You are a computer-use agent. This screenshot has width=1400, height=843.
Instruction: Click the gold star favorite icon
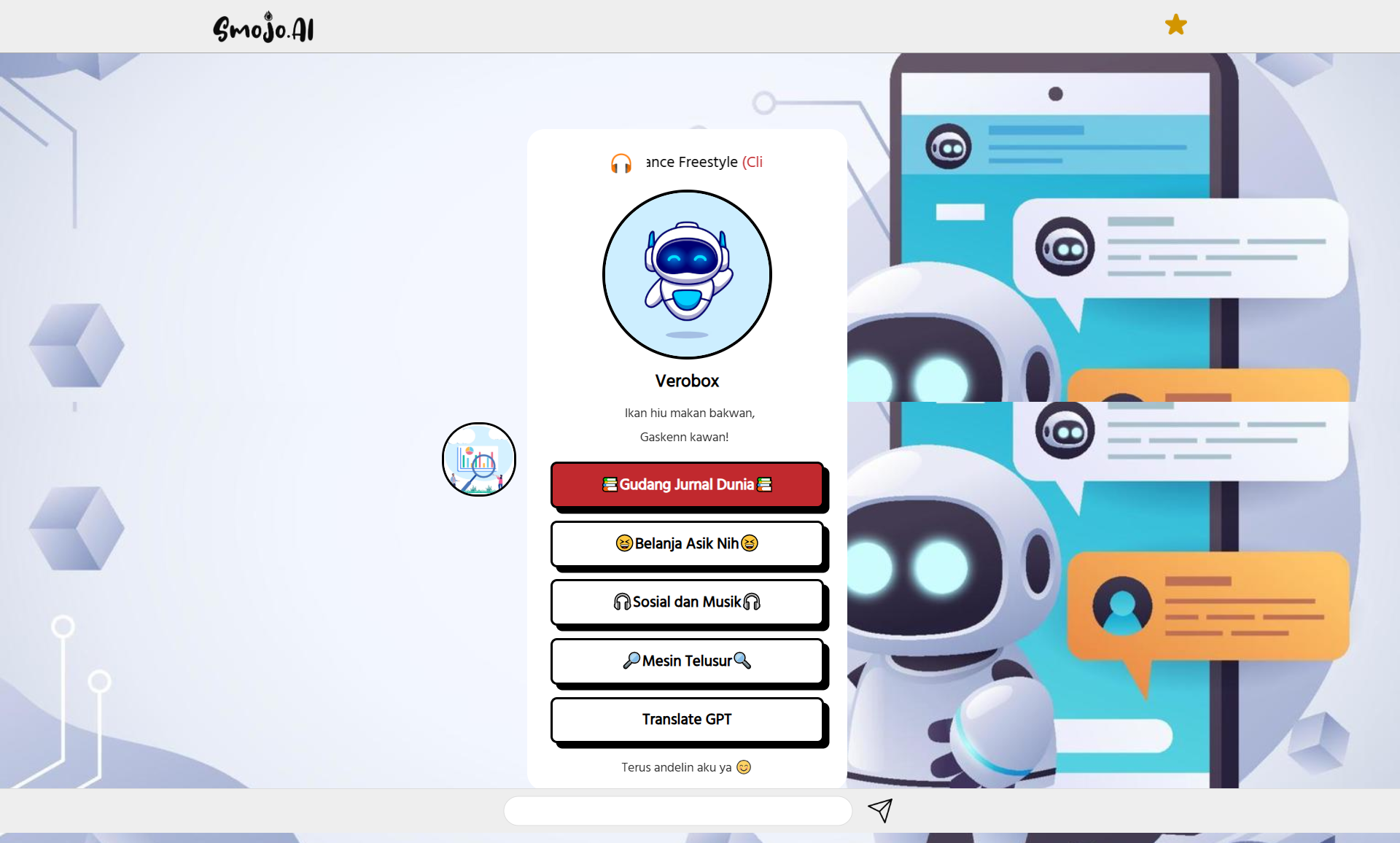pos(1175,25)
